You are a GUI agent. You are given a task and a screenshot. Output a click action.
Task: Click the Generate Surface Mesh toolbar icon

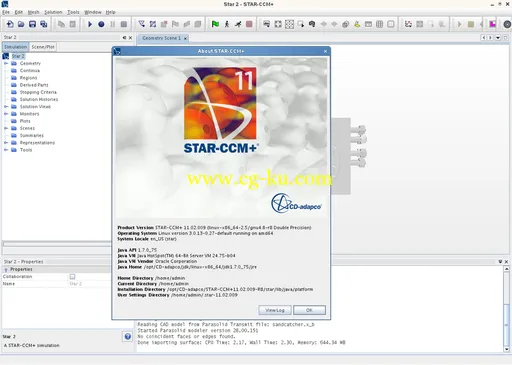[x=142, y=24]
